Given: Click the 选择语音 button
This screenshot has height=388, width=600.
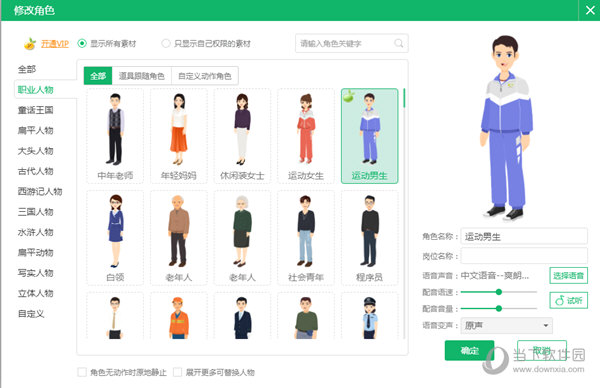Looking at the screenshot, I should click(568, 276).
